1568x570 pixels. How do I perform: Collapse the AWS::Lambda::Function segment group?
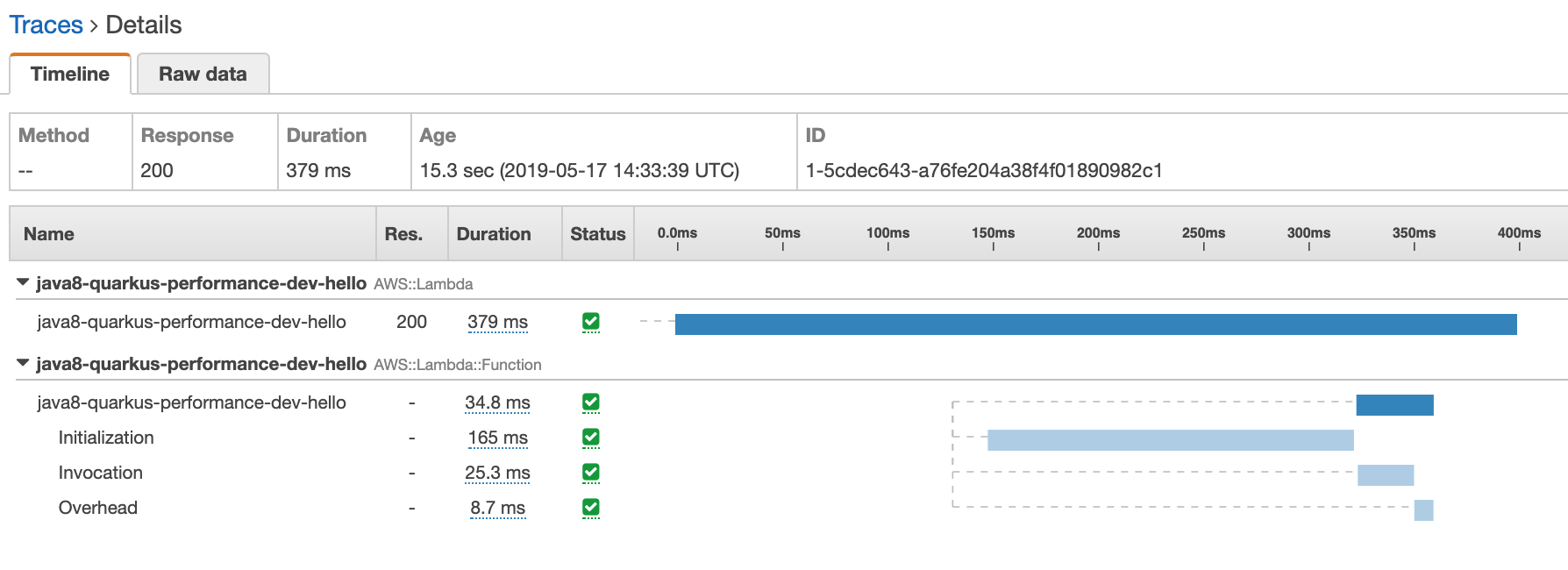pos(23,363)
